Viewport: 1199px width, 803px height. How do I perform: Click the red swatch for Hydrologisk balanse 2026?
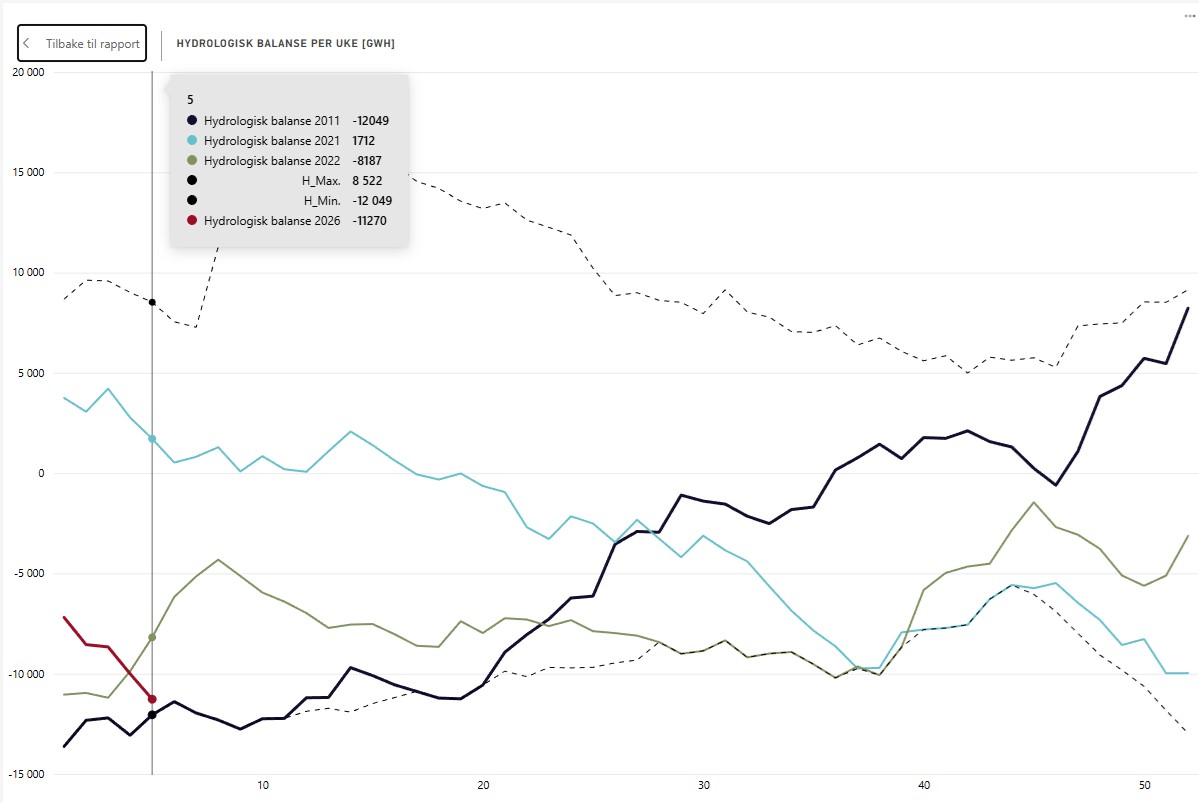tap(191, 220)
